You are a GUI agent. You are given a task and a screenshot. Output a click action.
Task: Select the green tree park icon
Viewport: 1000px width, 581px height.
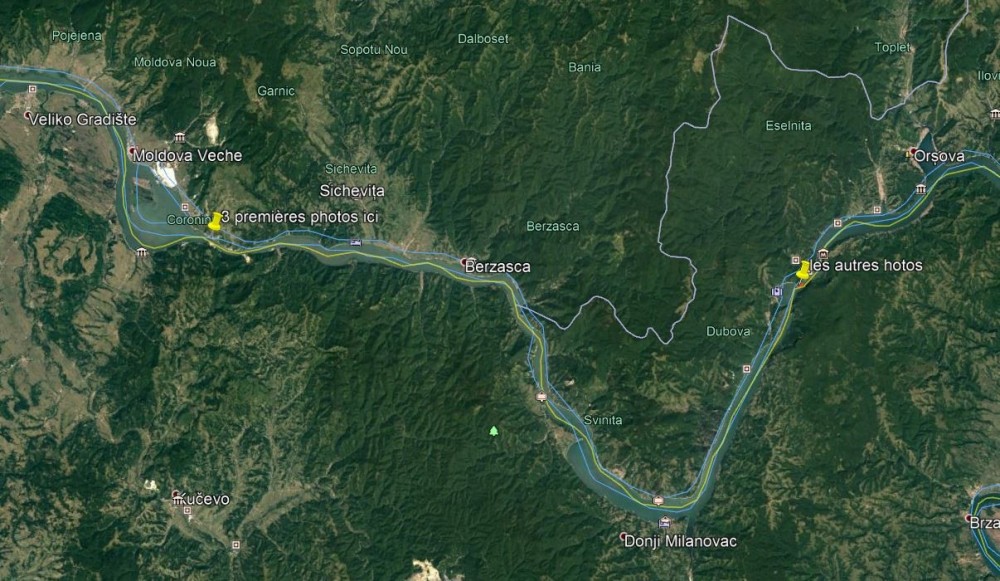point(494,431)
